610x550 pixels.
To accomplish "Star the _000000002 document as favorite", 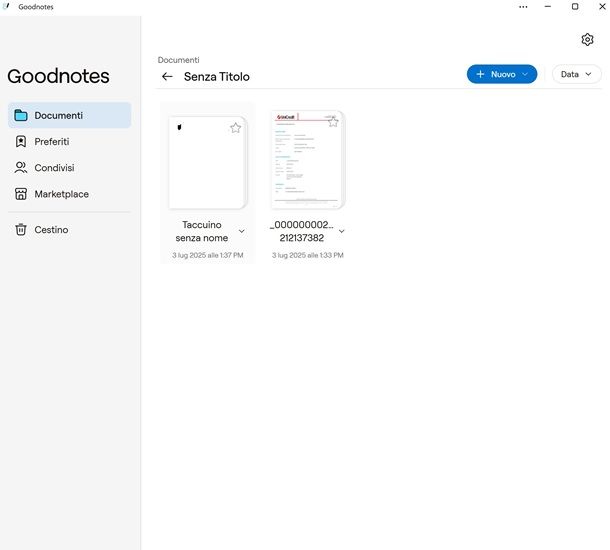I will pyautogui.click(x=333, y=122).
